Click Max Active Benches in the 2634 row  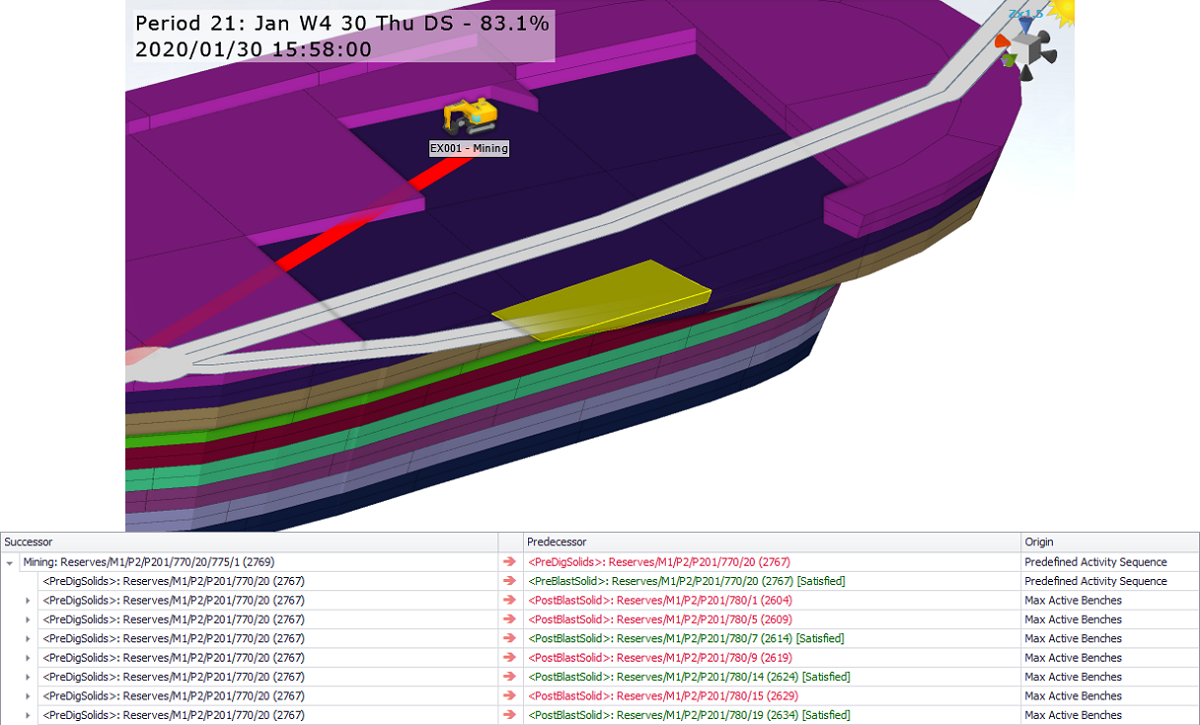[1073, 715]
